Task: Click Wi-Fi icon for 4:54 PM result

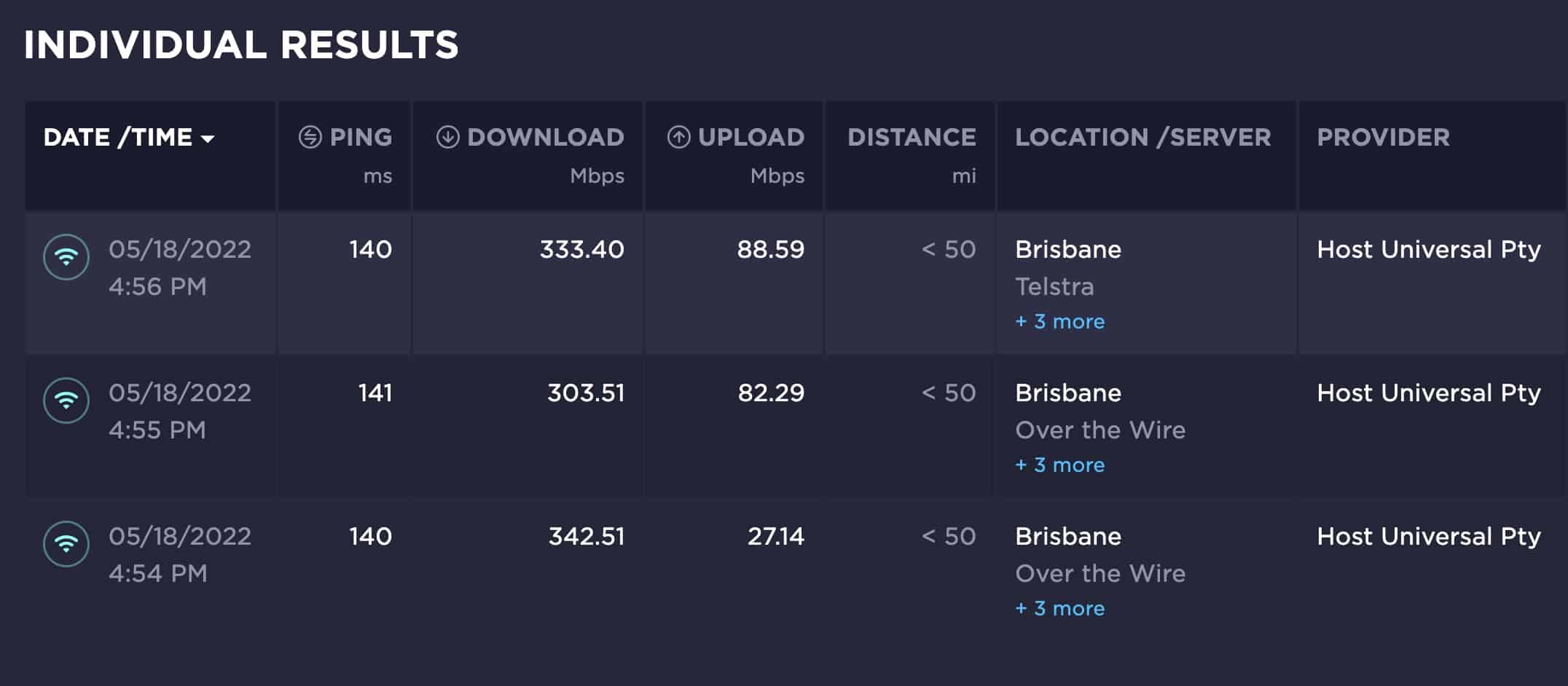Action: point(66,544)
